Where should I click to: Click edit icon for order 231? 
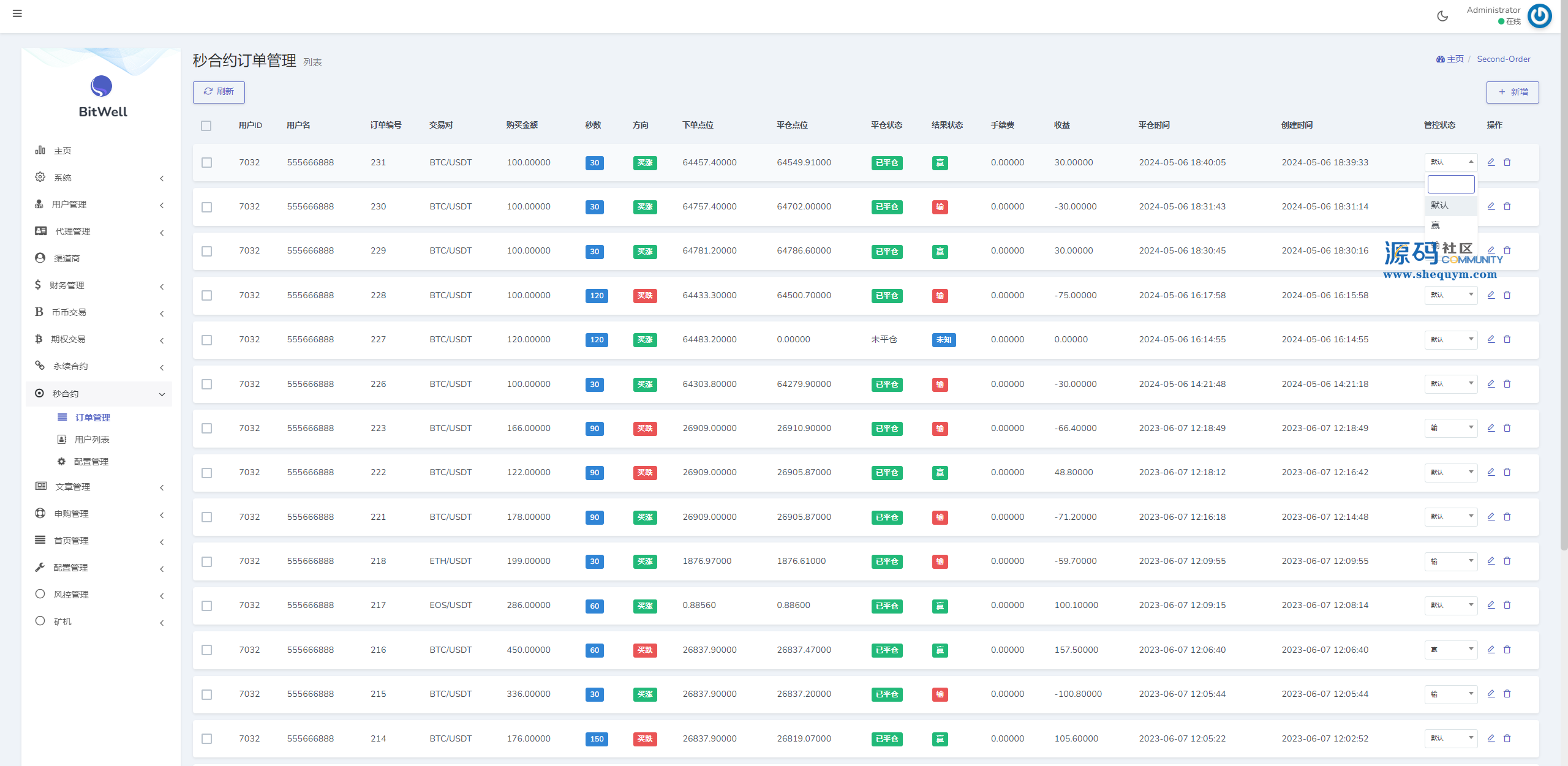click(x=1491, y=162)
